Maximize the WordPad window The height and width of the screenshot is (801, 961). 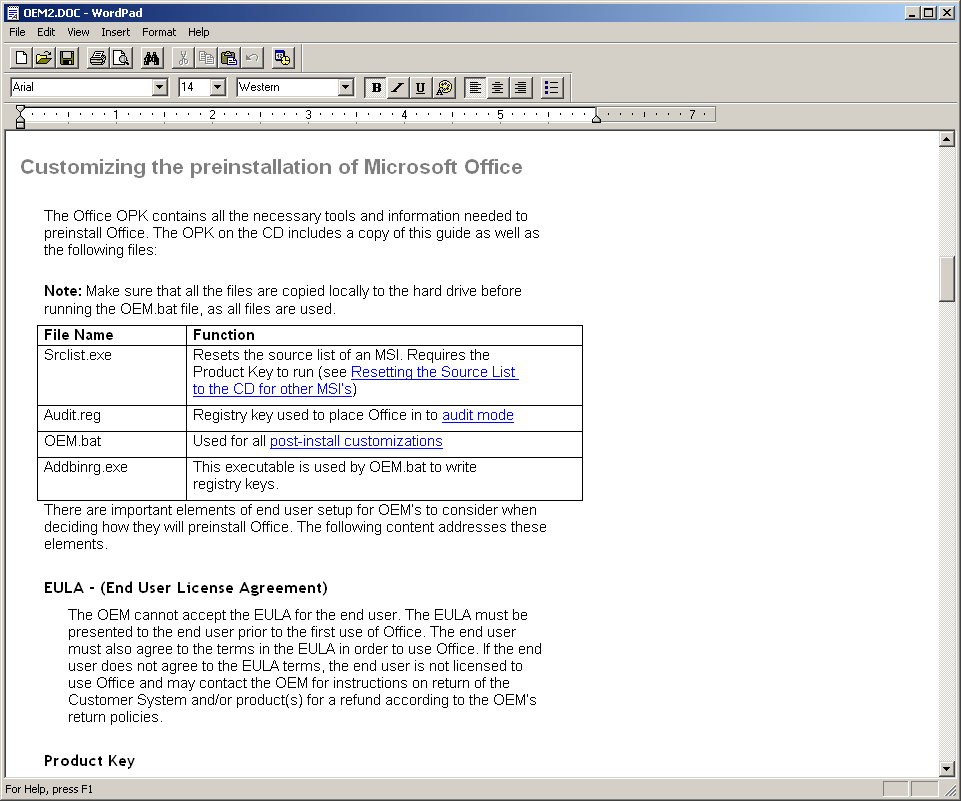coord(929,12)
